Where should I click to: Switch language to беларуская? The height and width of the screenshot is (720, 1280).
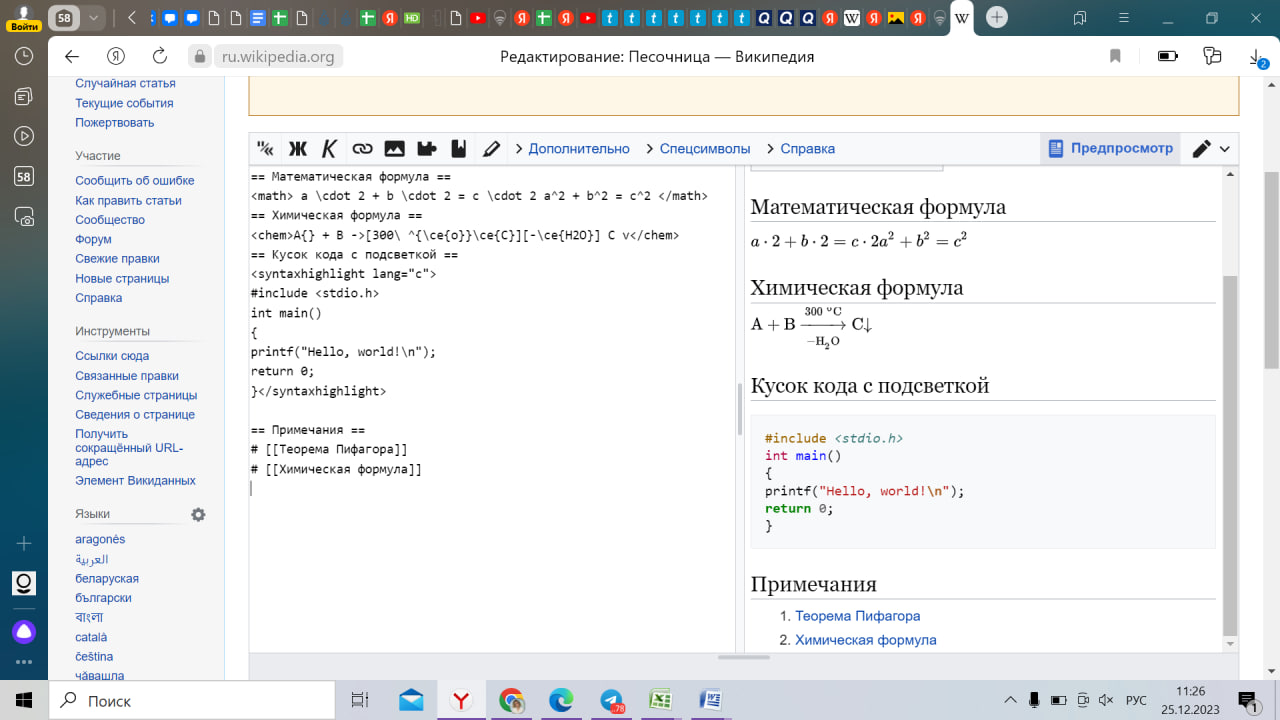(x=107, y=578)
